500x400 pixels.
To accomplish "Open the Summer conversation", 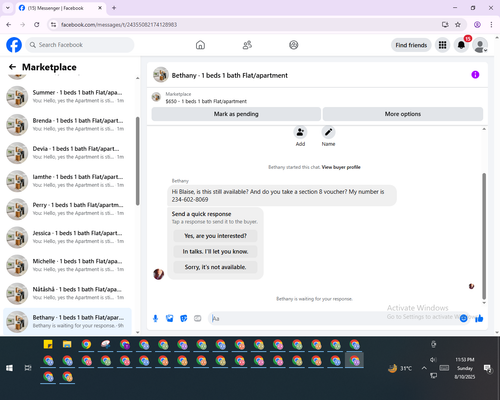I will click(x=67, y=97).
